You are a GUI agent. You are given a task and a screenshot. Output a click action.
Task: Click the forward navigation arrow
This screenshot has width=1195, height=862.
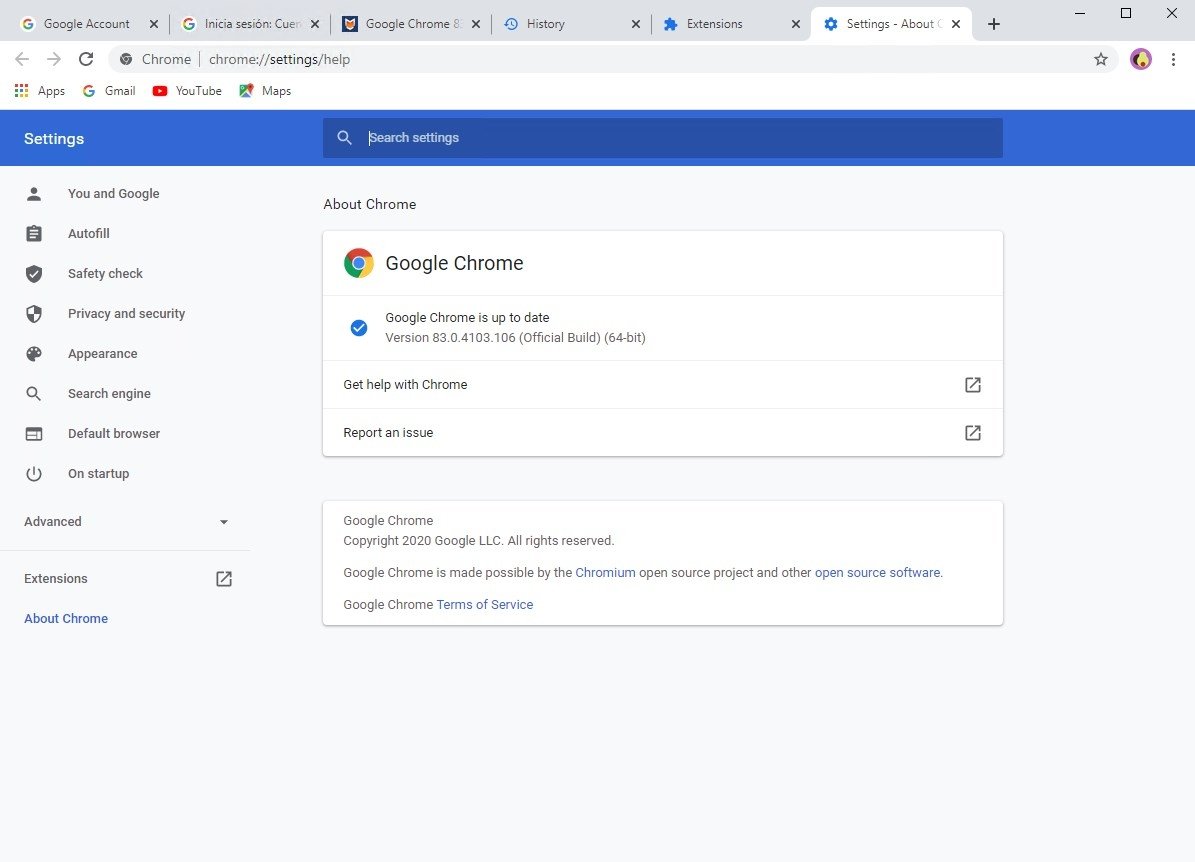point(54,59)
